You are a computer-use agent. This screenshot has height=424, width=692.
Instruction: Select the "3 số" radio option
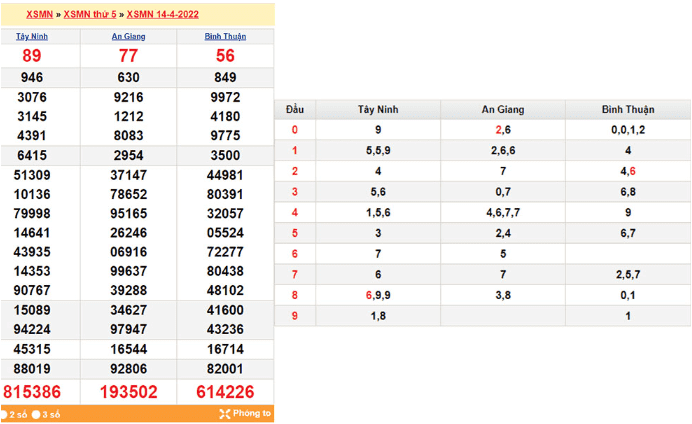pos(36,413)
